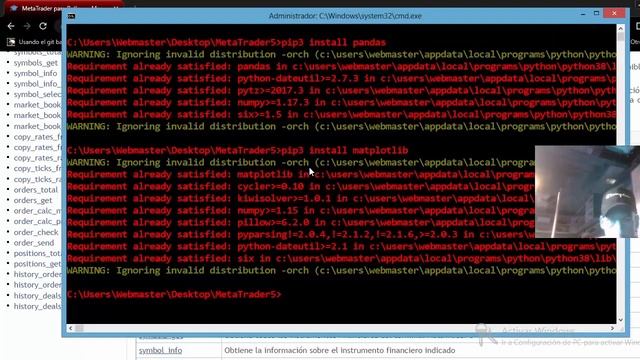Open symbol_info in browser sidebar list

pos(36,73)
